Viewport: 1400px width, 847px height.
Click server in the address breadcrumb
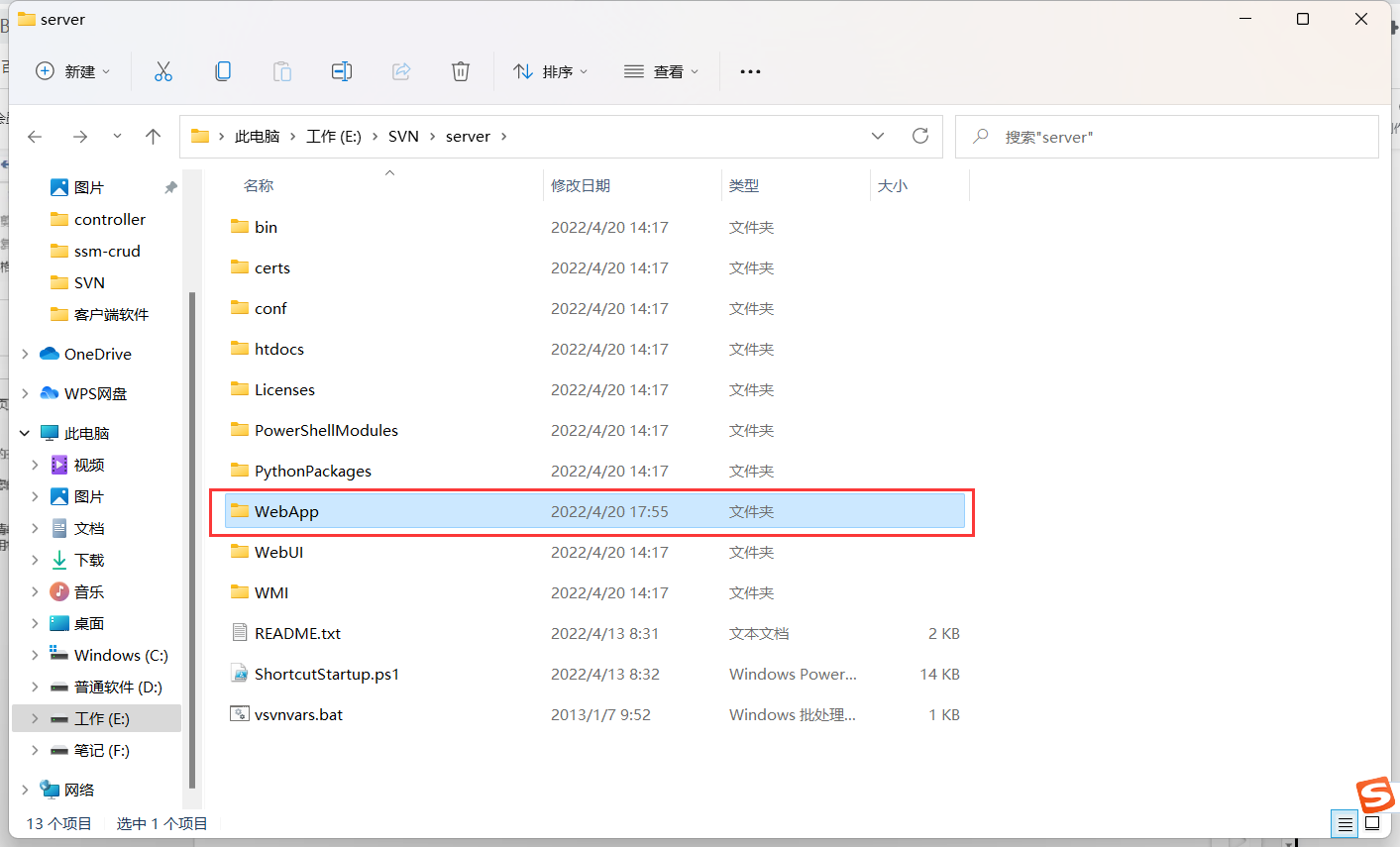[x=468, y=137]
